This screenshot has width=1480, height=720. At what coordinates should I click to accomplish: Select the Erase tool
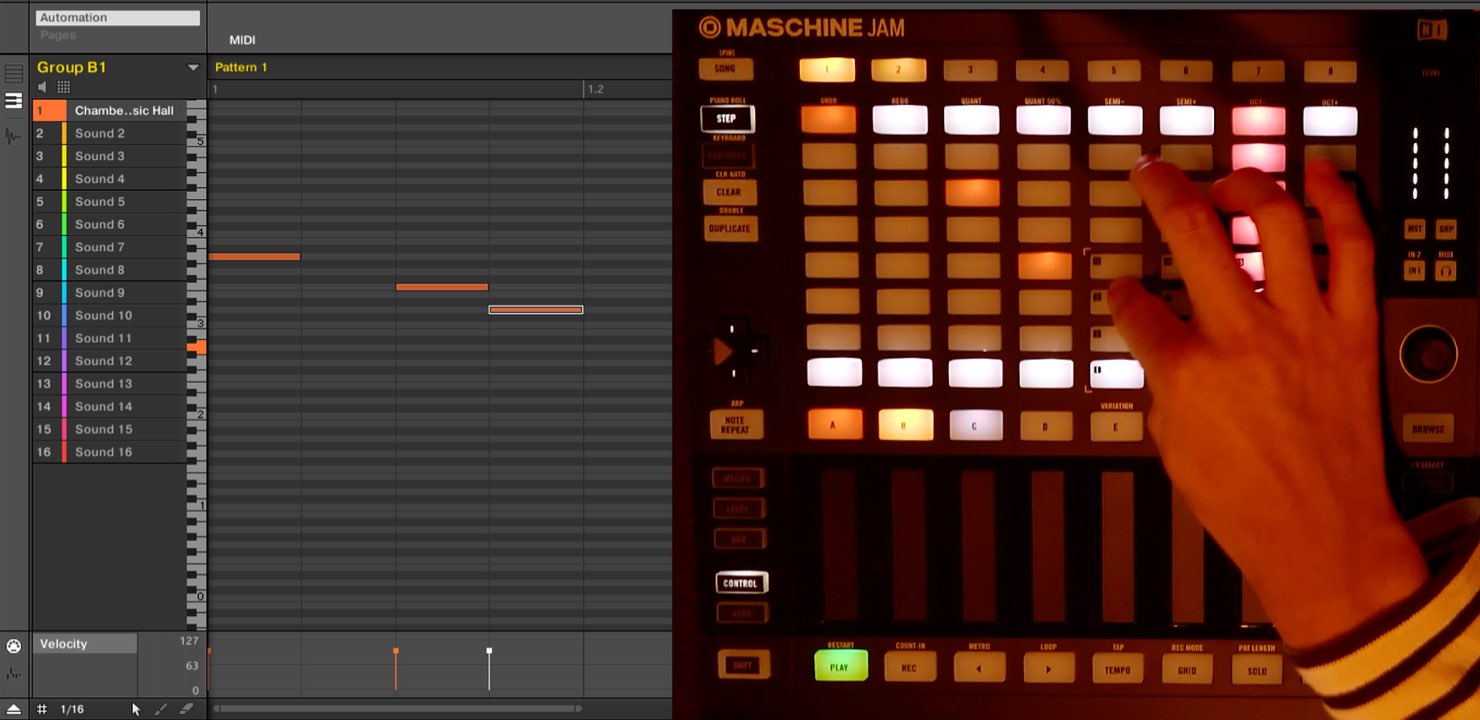tap(185, 709)
